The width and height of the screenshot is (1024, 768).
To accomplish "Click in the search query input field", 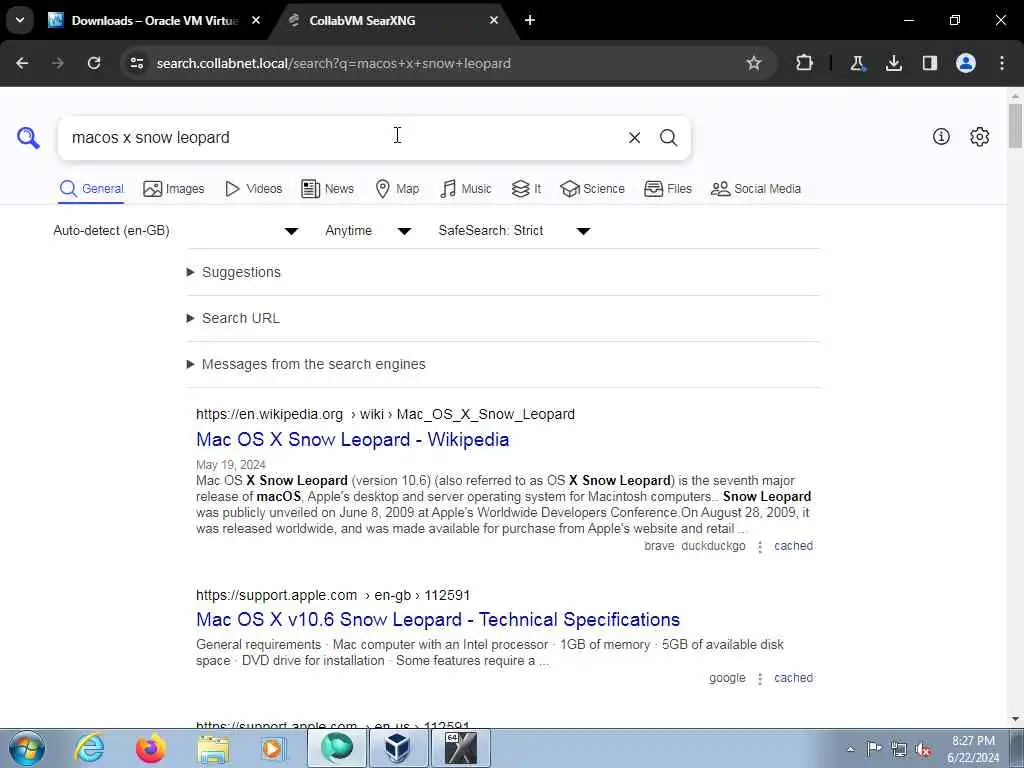I will pyautogui.click(x=343, y=138).
